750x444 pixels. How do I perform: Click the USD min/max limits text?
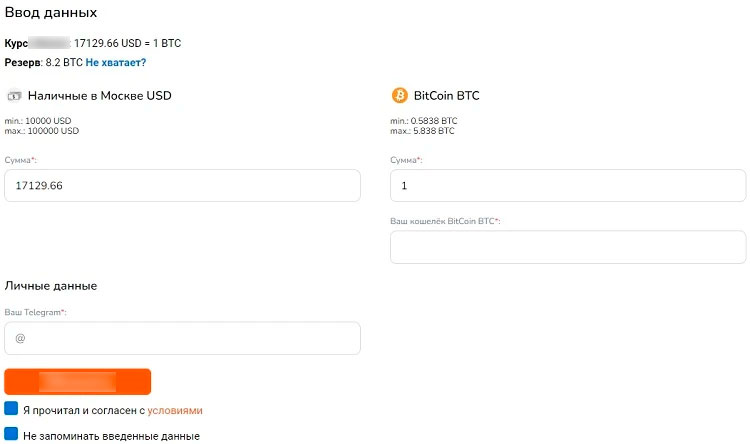41,126
